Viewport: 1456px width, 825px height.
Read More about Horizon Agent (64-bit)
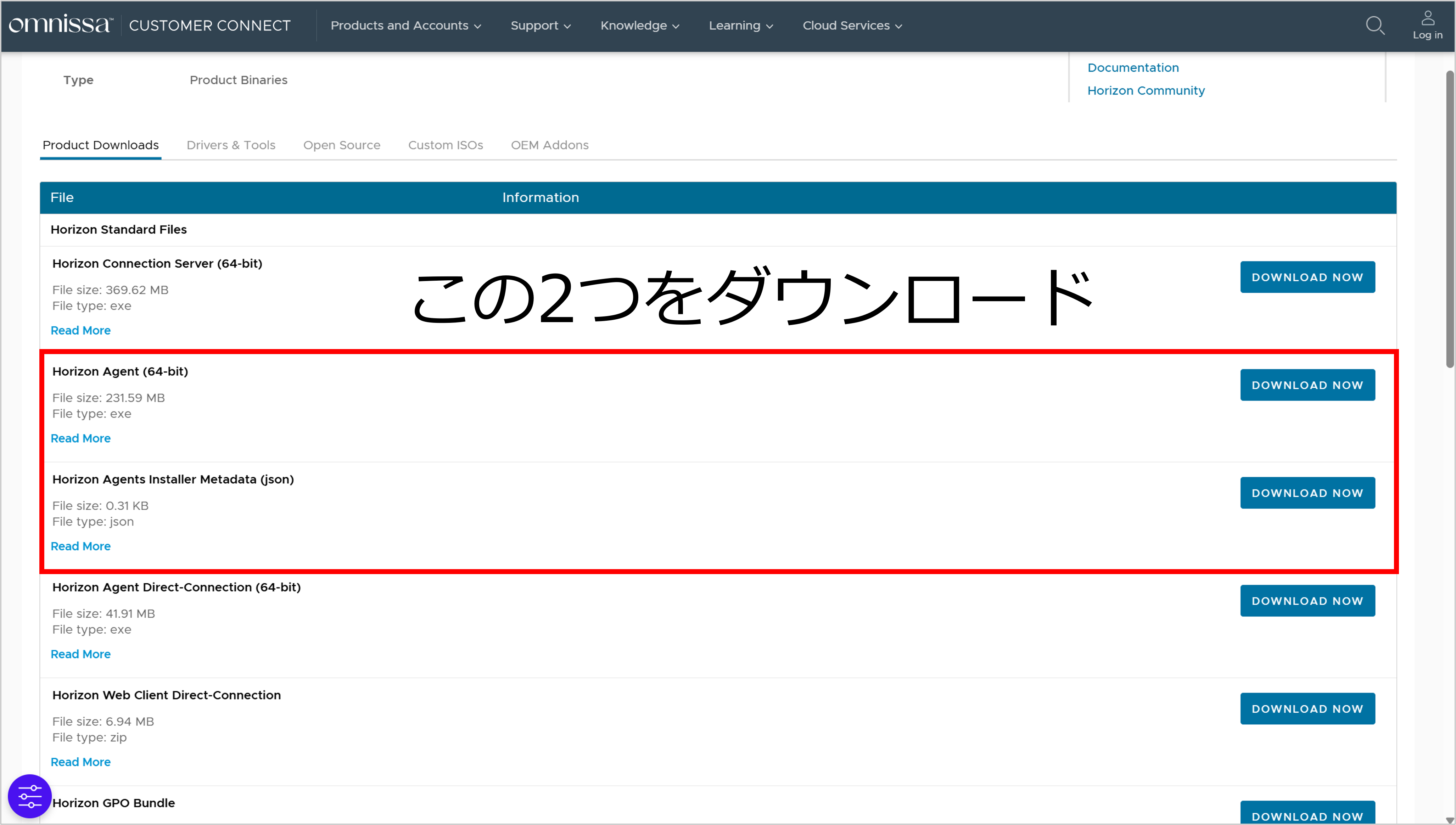80,438
